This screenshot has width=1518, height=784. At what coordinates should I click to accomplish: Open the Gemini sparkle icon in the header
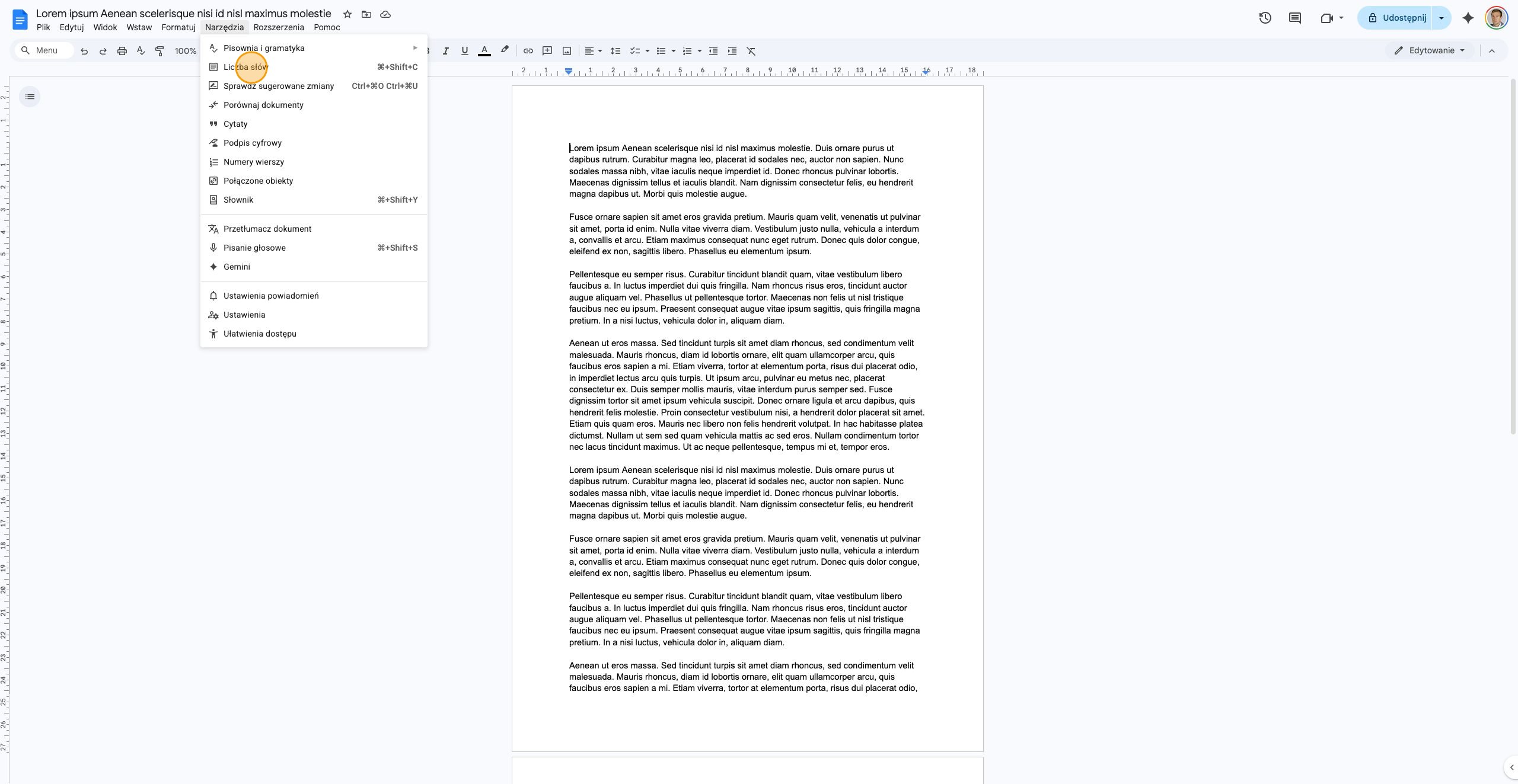1468,18
